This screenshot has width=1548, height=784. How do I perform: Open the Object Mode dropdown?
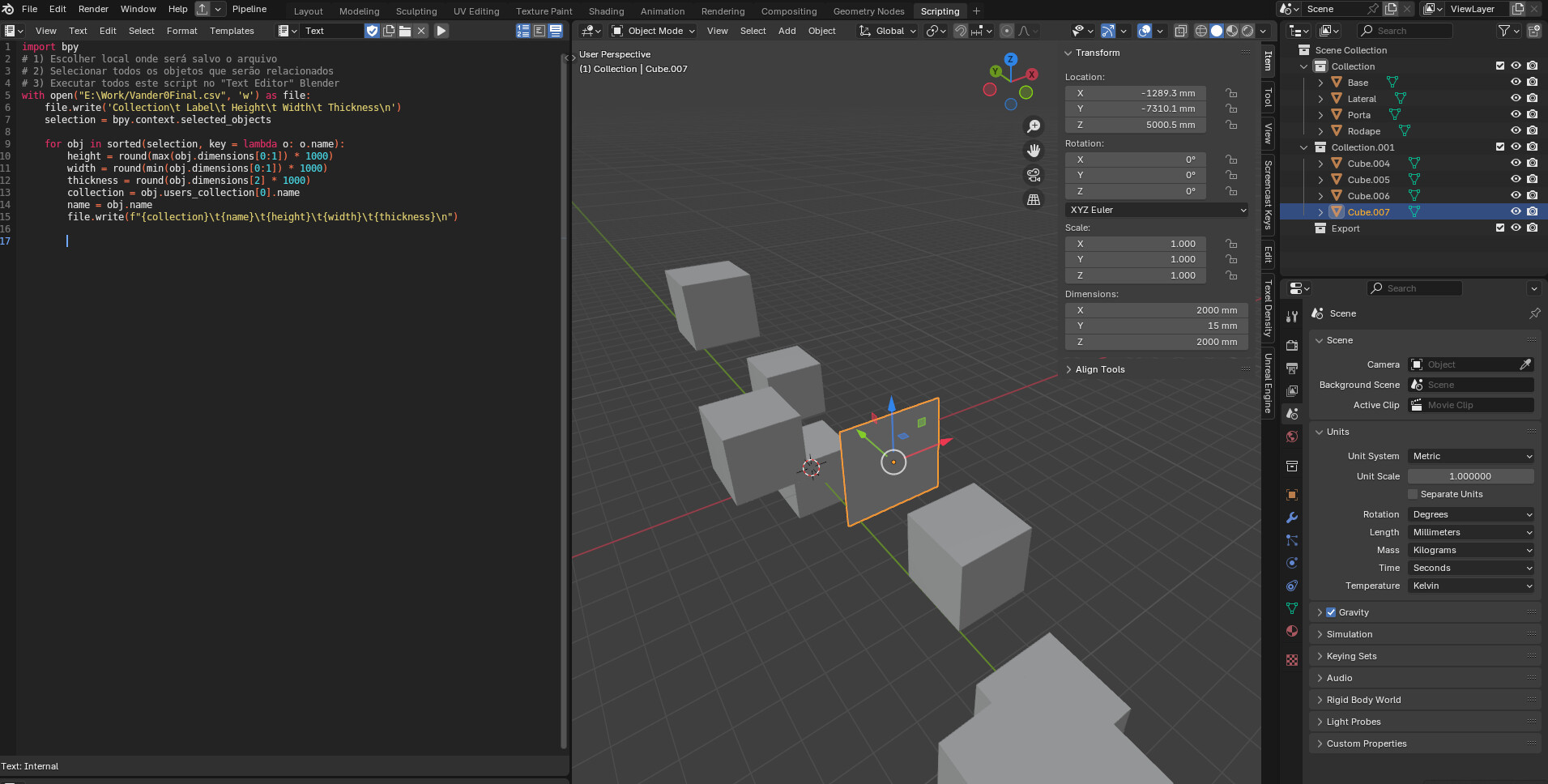pyautogui.click(x=653, y=31)
